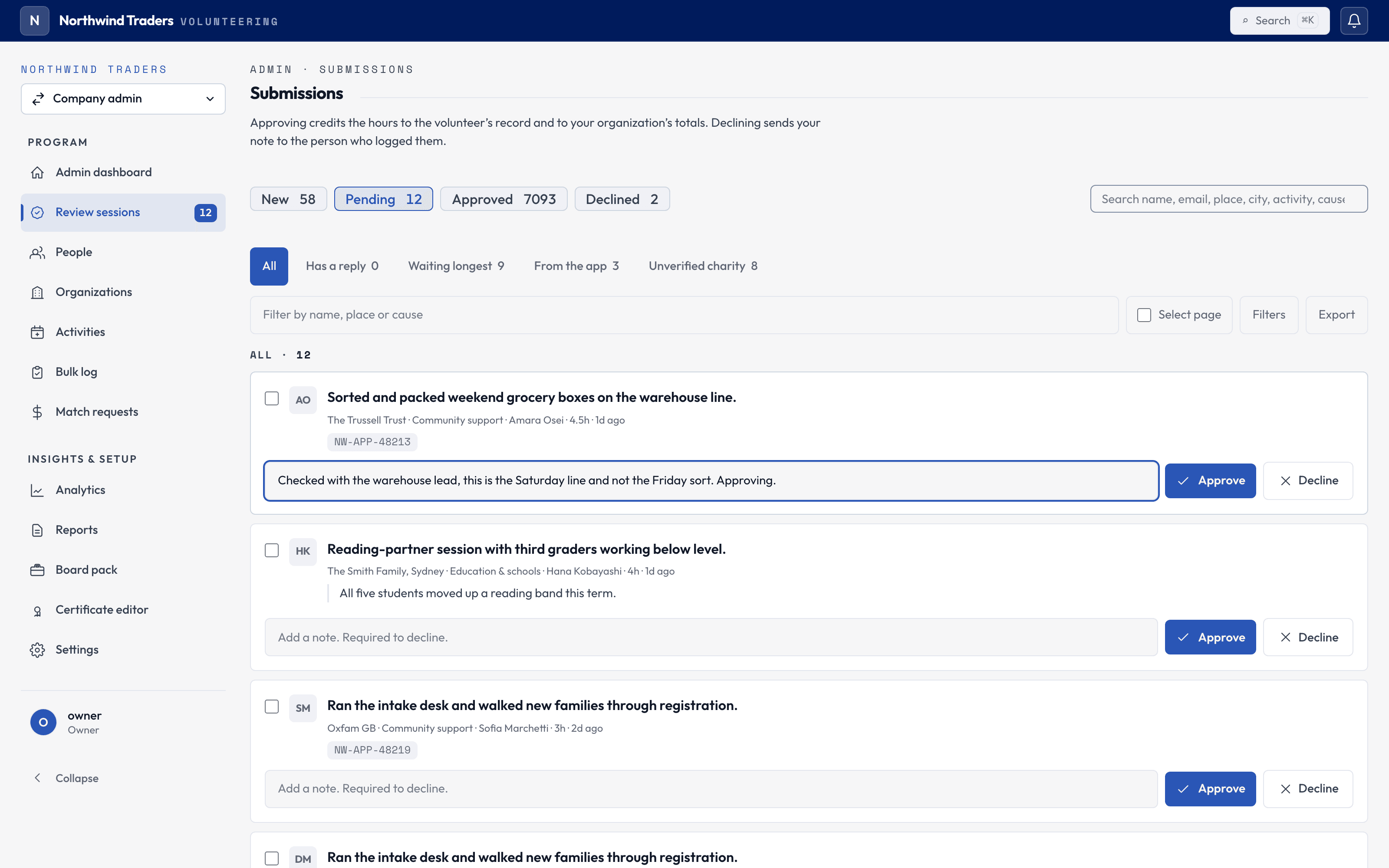1389x868 pixels.
Task: Open Bulk log clipboard icon
Action: pyautogui.click(x=37, y=372)
